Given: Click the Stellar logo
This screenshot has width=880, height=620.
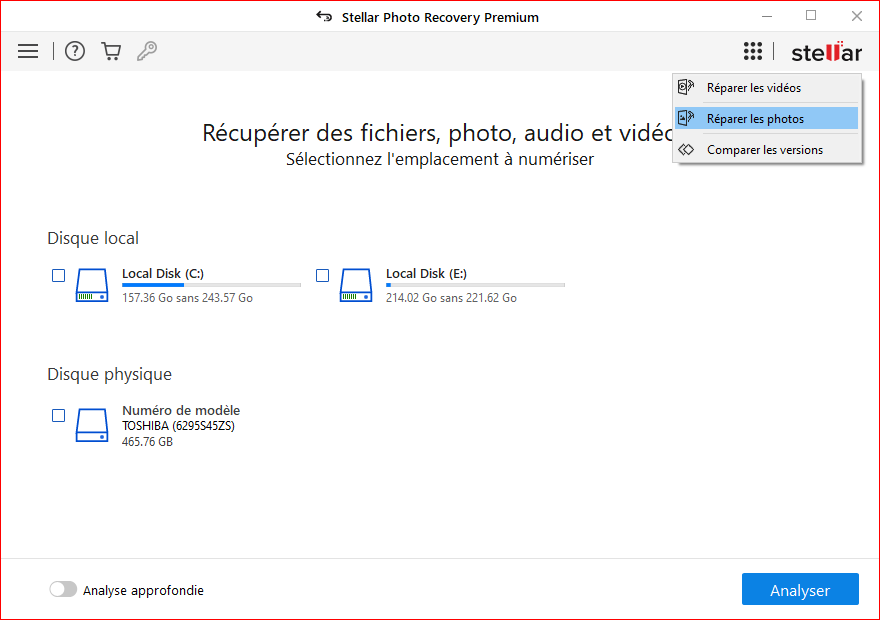Looking at the screenshot, I should pyautogui.click(x=826, y=52).
